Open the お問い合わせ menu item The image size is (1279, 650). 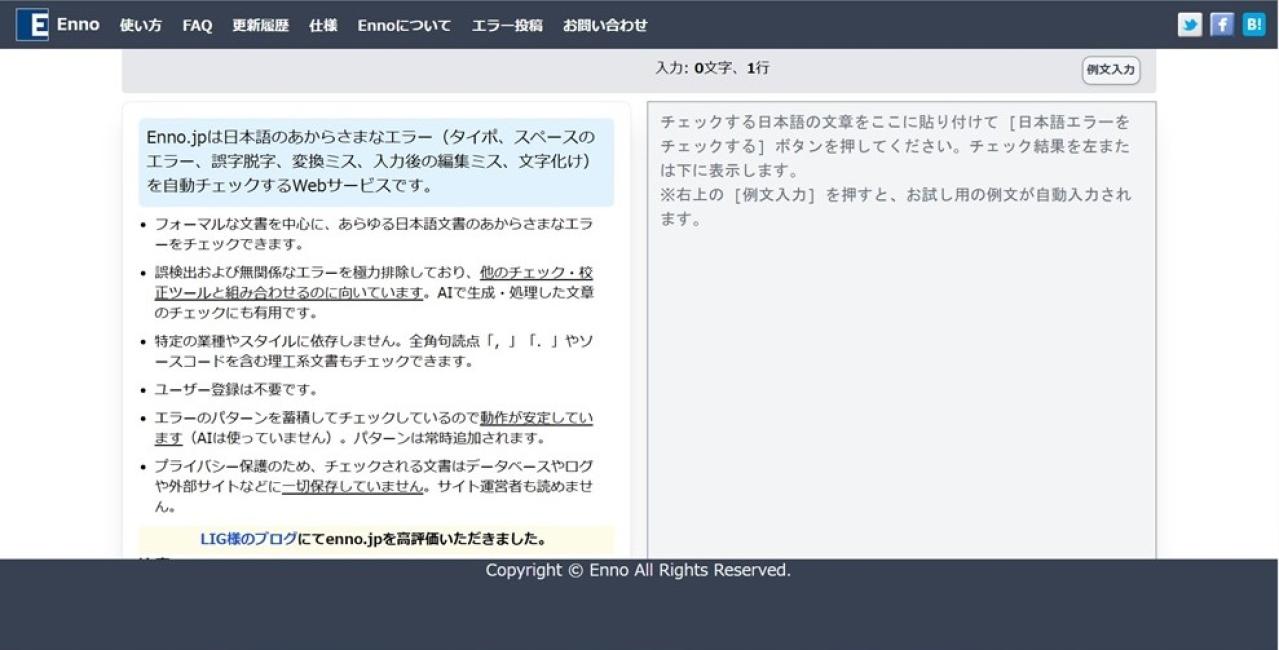click(x=605, y=25)
